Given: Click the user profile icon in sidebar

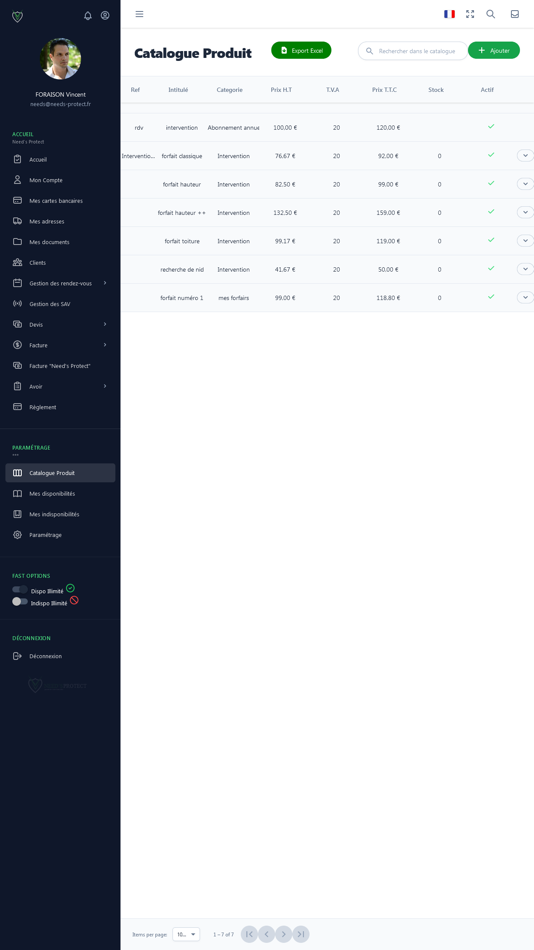Looking at the screenshot, I should point(105,16).
